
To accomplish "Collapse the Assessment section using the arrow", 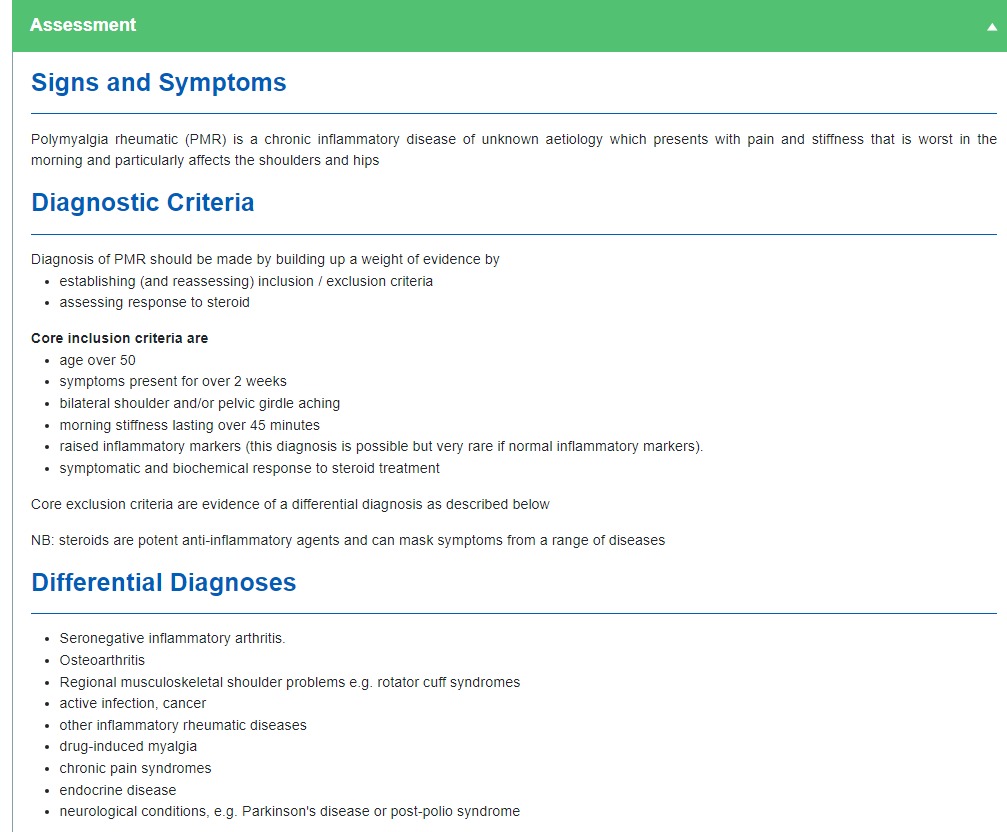I will coord(991,27).
